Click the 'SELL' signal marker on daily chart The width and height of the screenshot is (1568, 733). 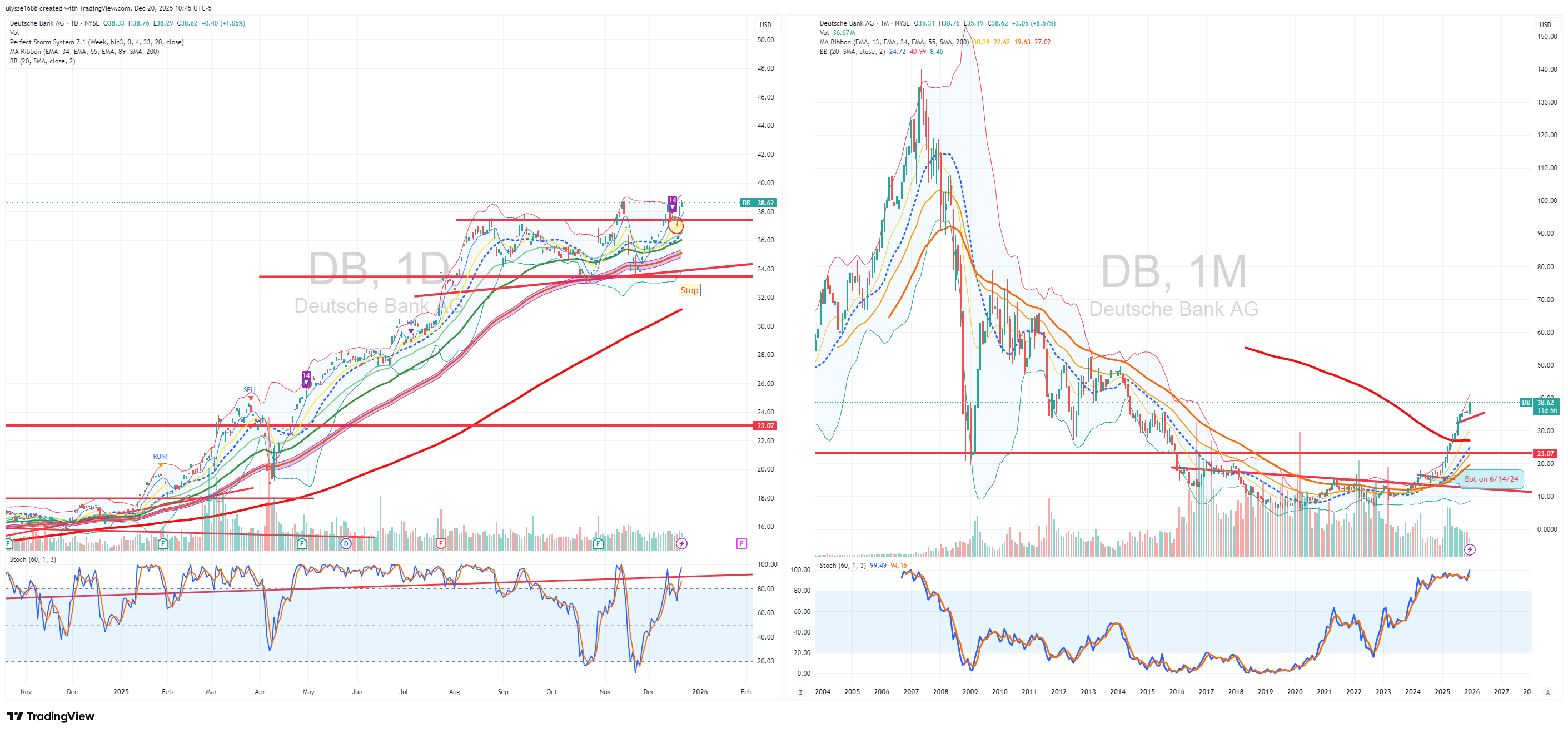pyautogui.click(x=250, y=391)
